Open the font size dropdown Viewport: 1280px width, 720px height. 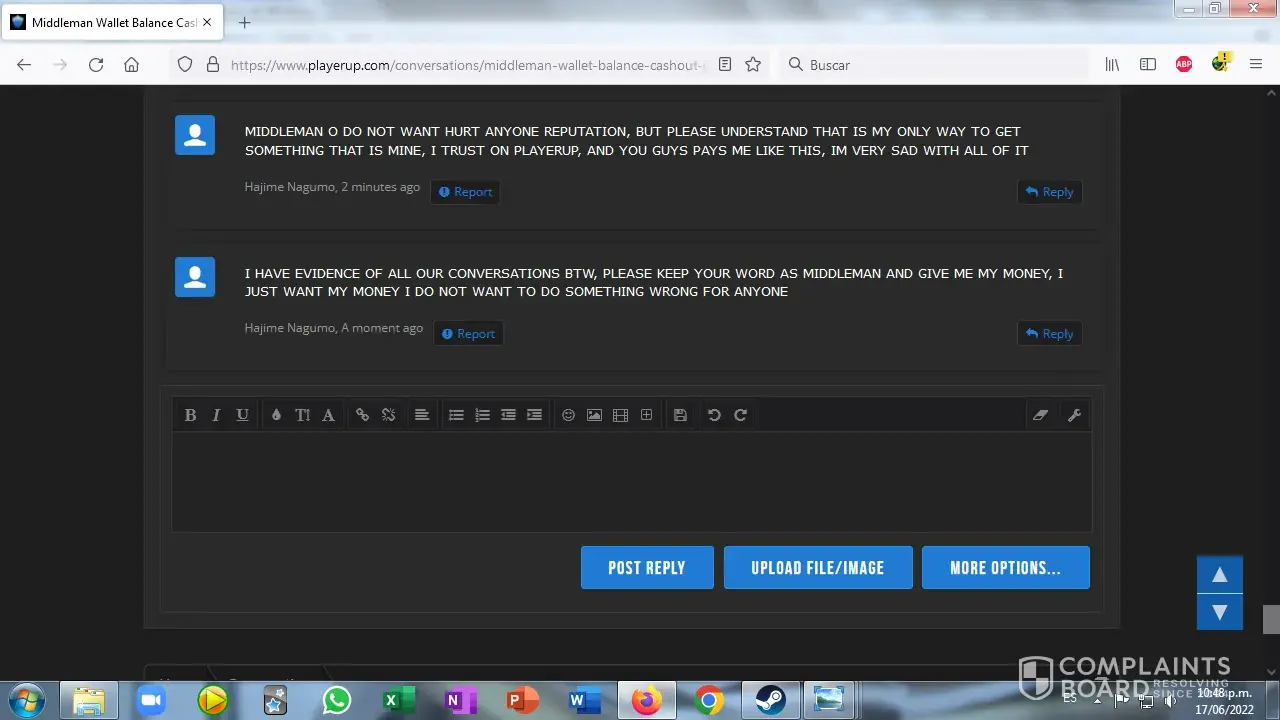pos(302,415)
